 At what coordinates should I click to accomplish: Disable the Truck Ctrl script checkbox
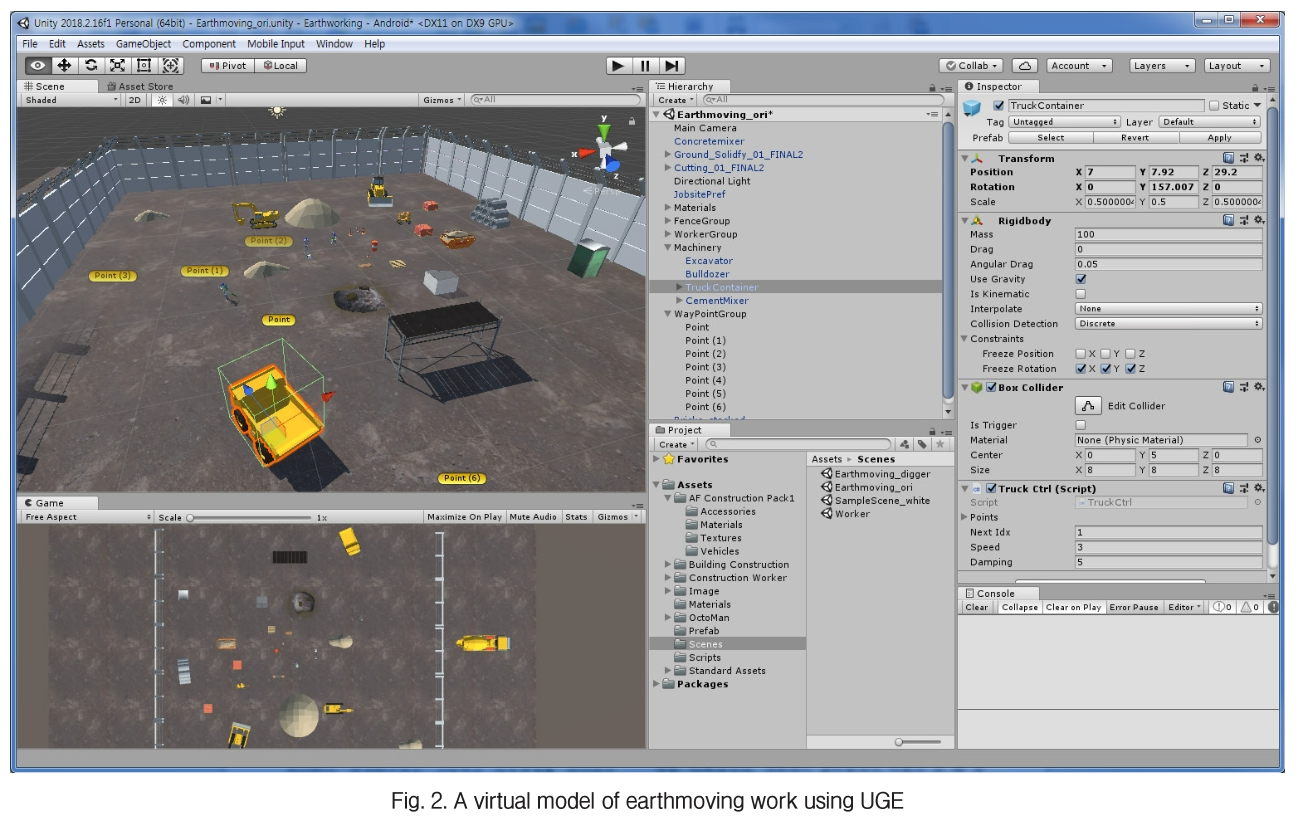(x=991, y=488)
